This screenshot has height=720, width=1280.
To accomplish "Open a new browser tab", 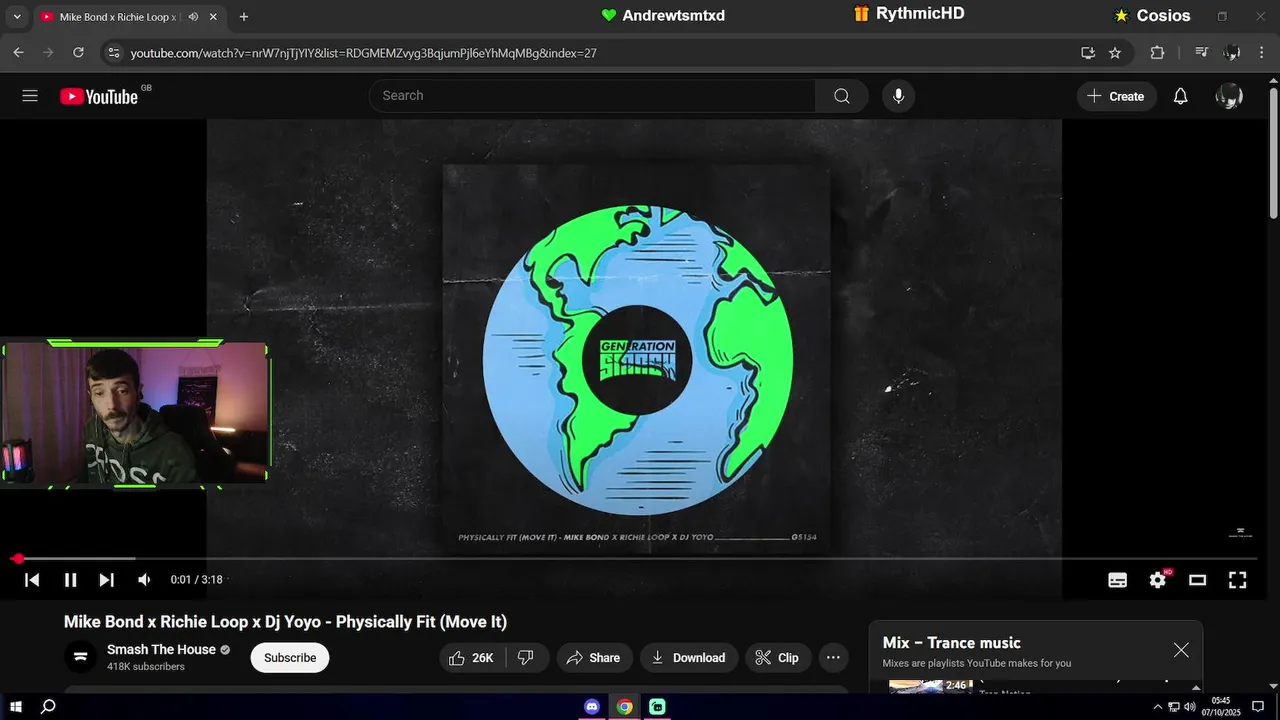I will click(x=243, y=17).
